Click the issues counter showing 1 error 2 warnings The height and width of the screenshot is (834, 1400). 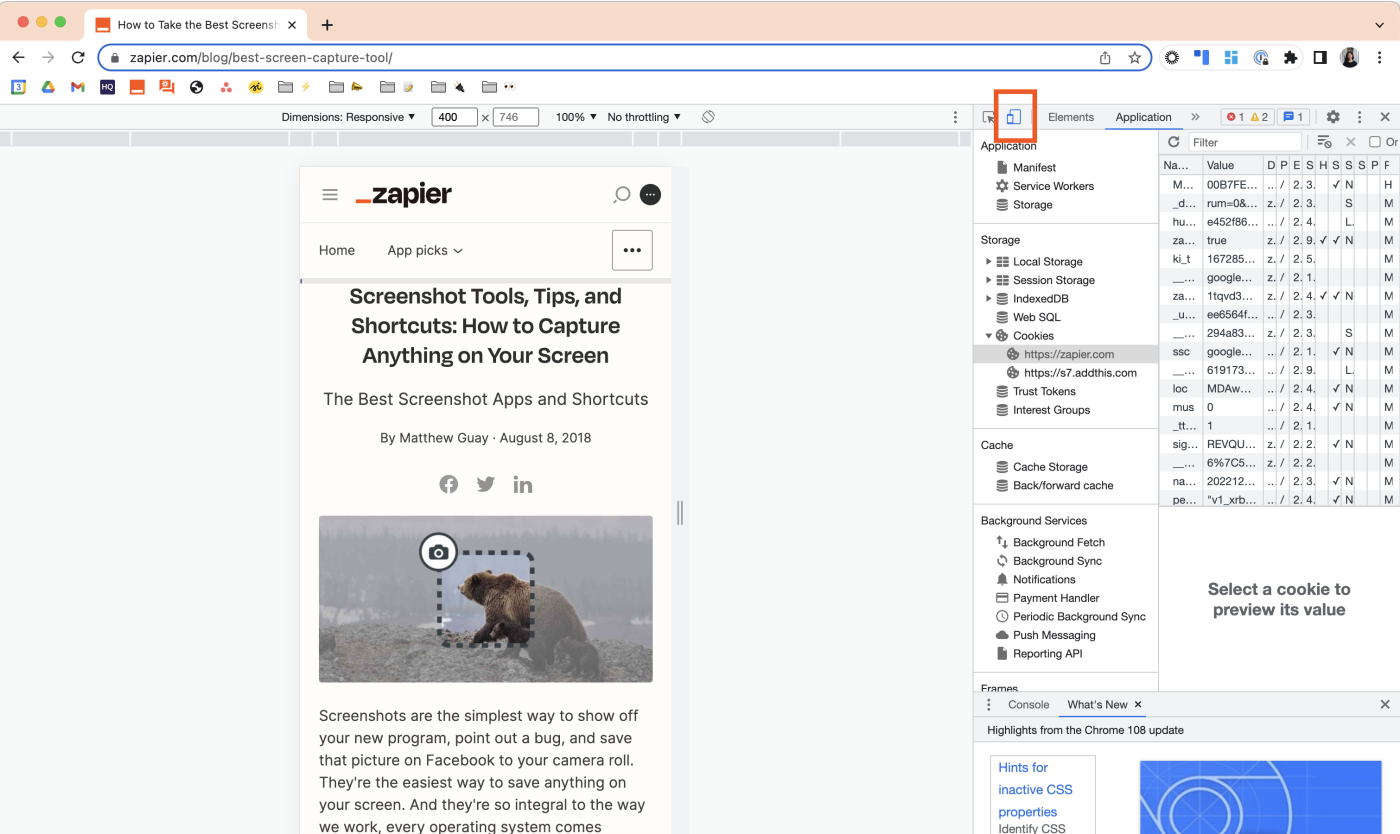[1247, 117]
